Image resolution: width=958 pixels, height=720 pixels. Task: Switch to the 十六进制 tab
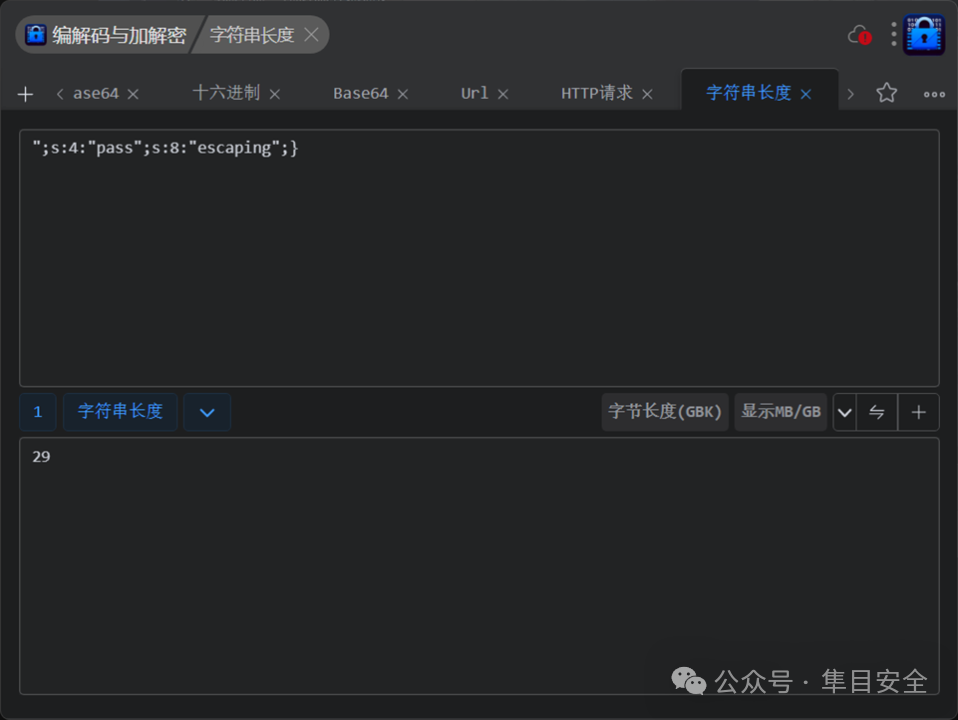pyautogui.click(x=226, y=93)
